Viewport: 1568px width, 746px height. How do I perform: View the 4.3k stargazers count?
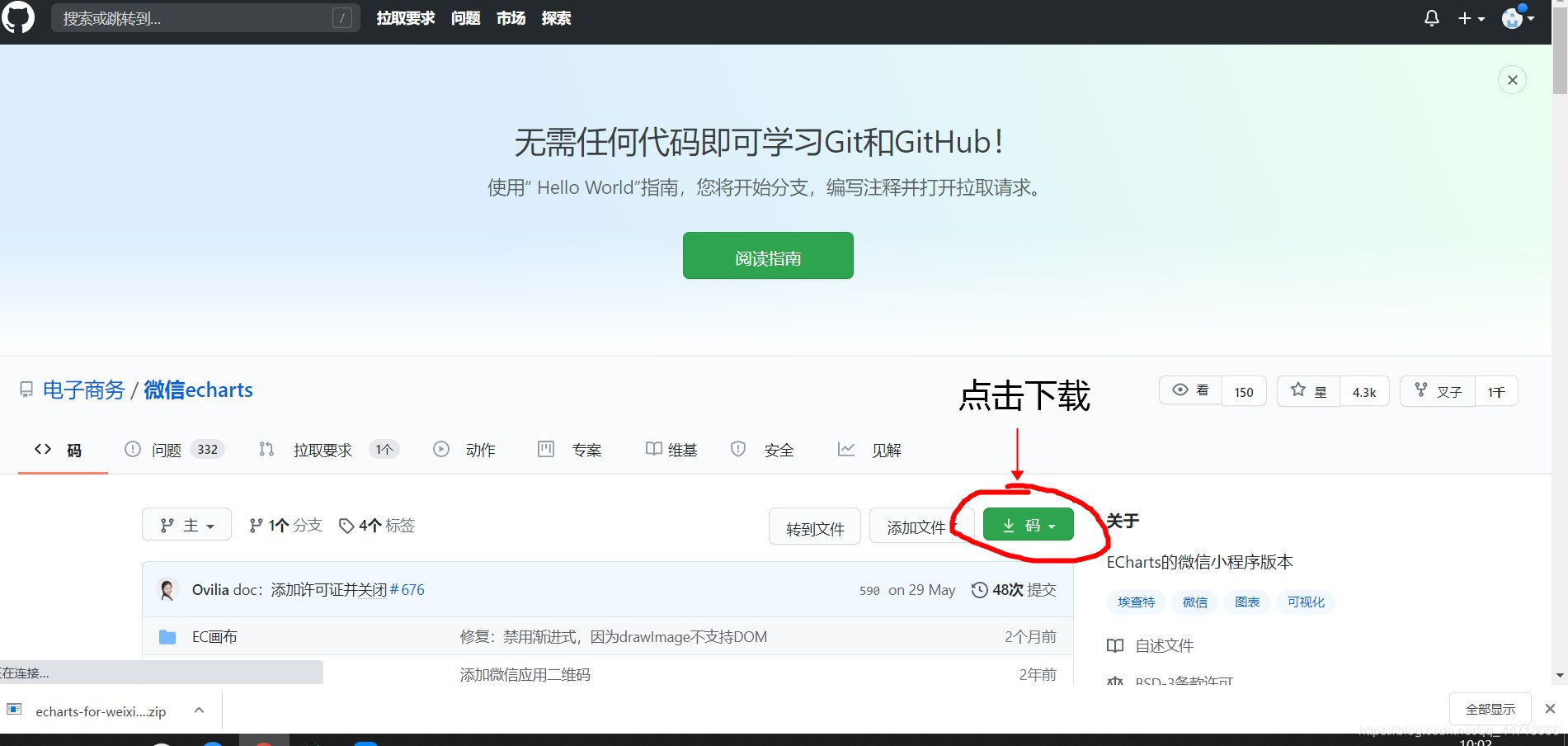(1364, 391)
